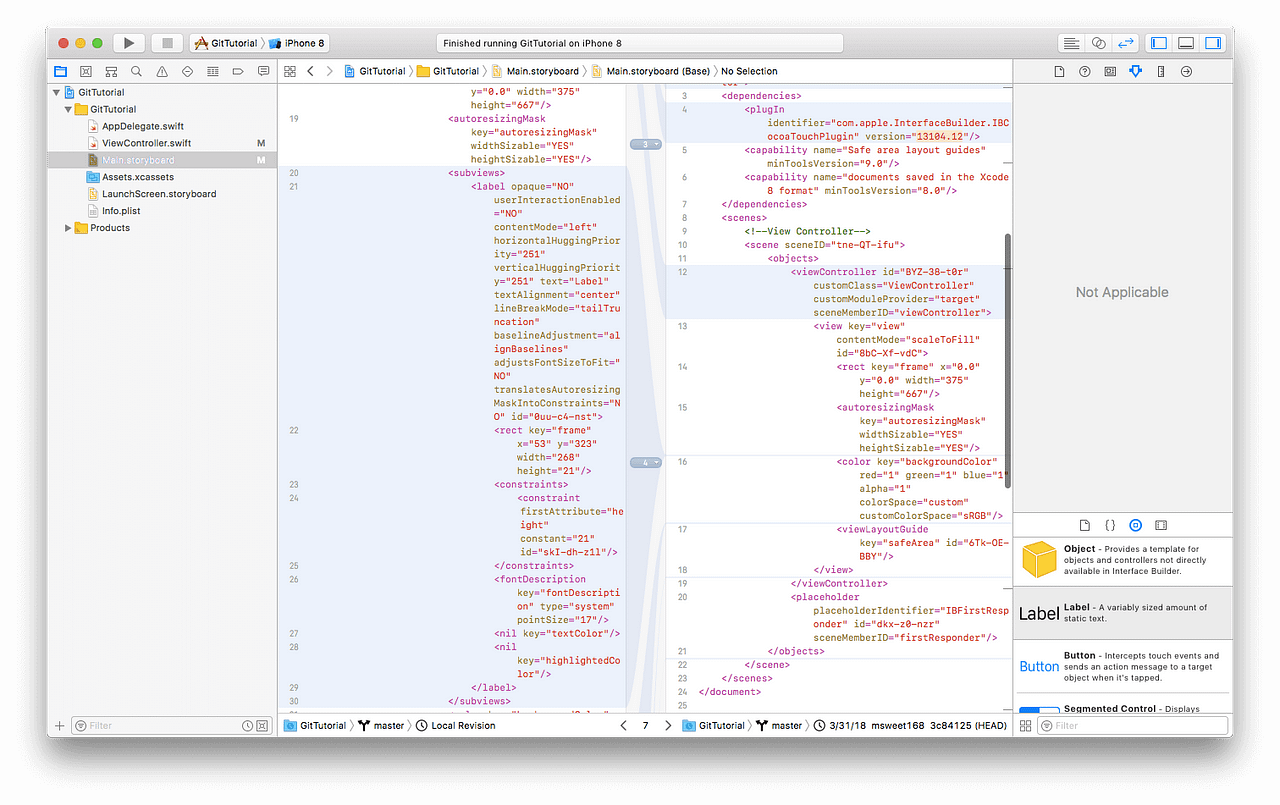Collapse the GitTutorial project root

pyautogui.click(x=56, y=92)
